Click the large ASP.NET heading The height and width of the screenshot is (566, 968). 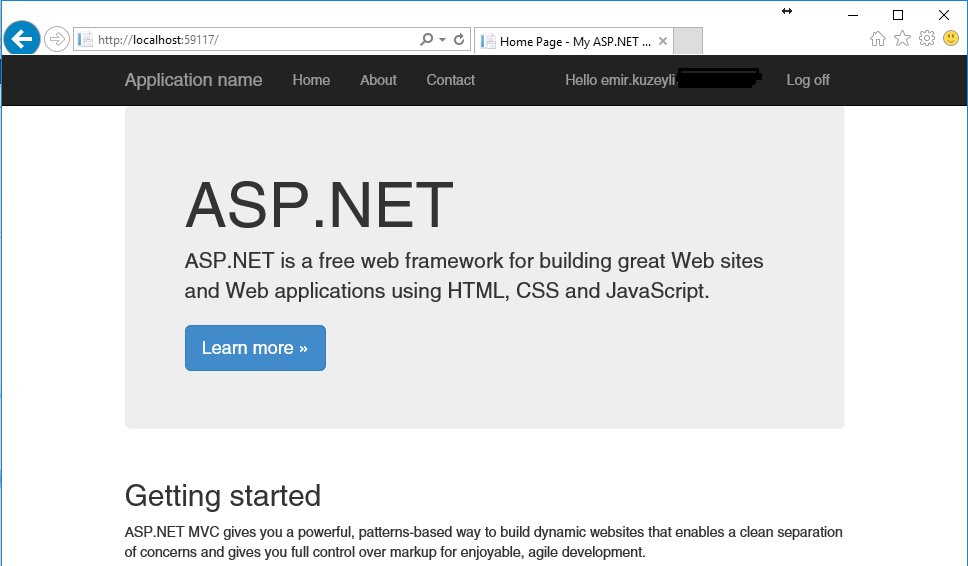(319, 205)
